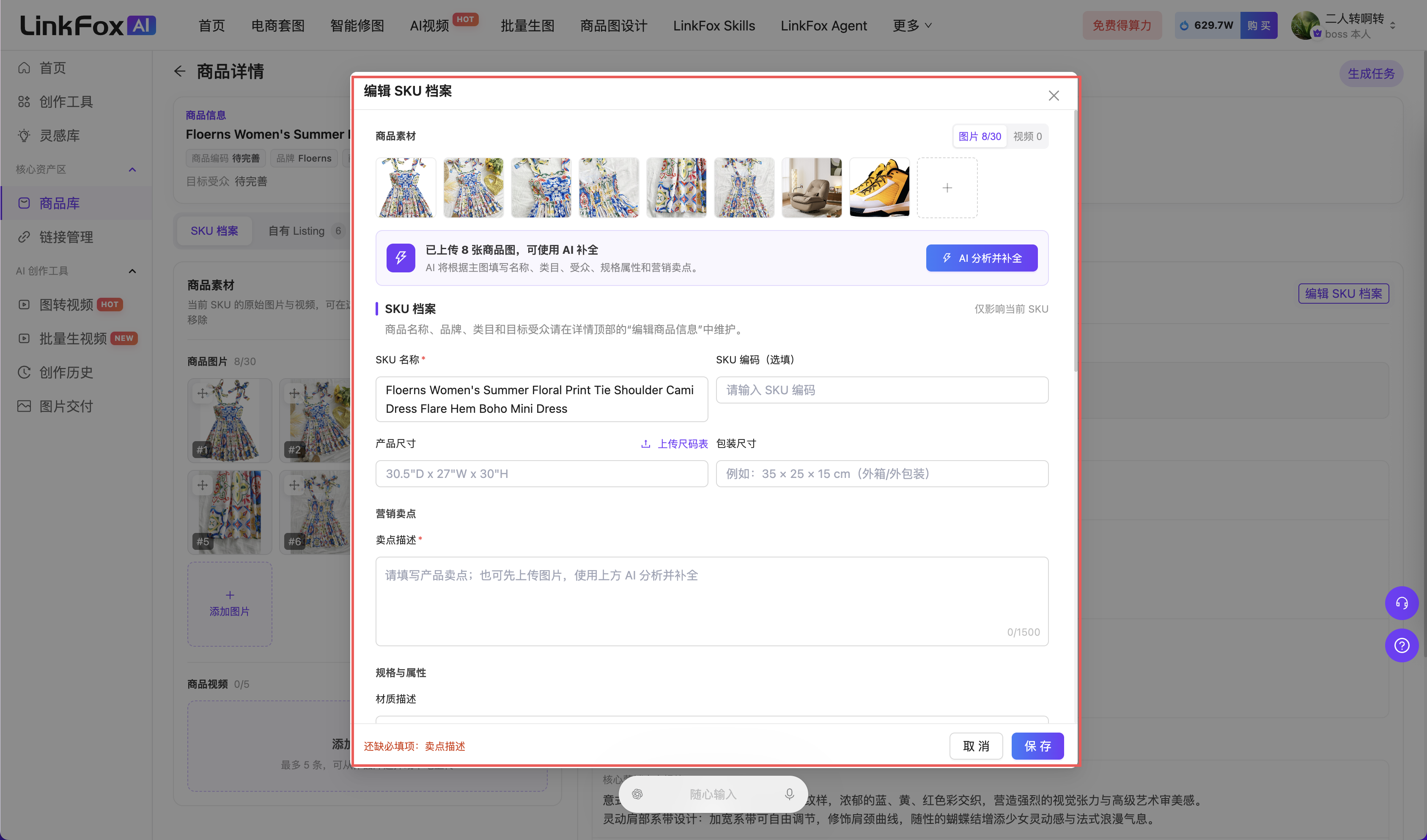Open the question mark help icon
The image size is (1427, 840).
(1401, 645)
